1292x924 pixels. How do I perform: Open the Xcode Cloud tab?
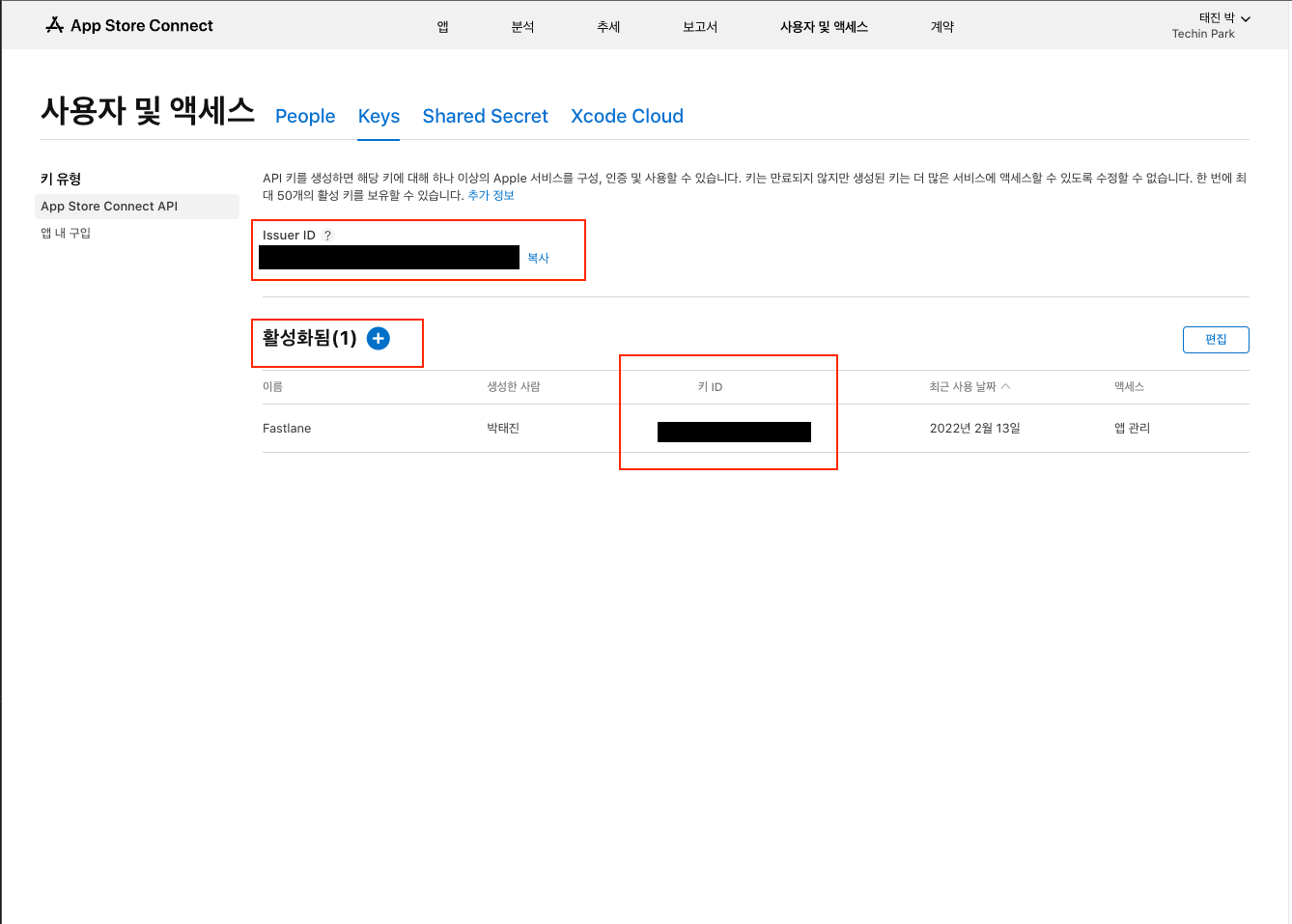pyautogui.click(x=627, y=117)
